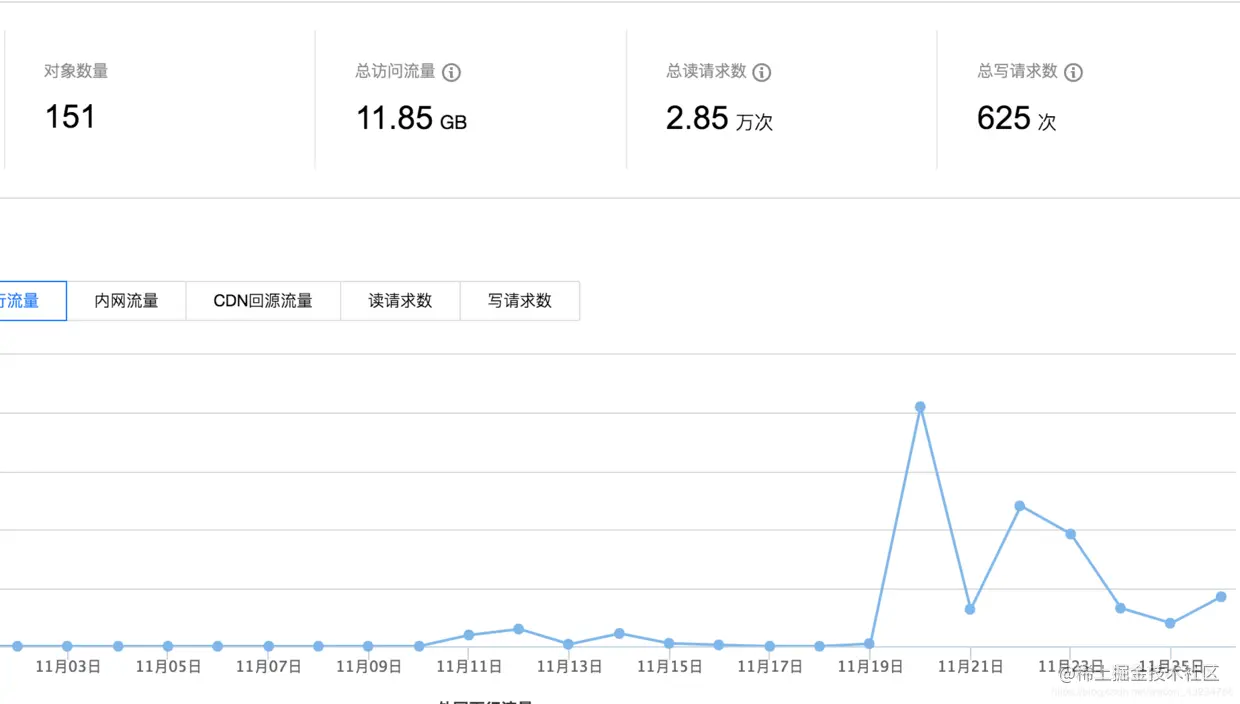This screenshot has width=1240, height=704.
Task: Open the info tooltip beside 总读请求数
Action: click(759, 71)
